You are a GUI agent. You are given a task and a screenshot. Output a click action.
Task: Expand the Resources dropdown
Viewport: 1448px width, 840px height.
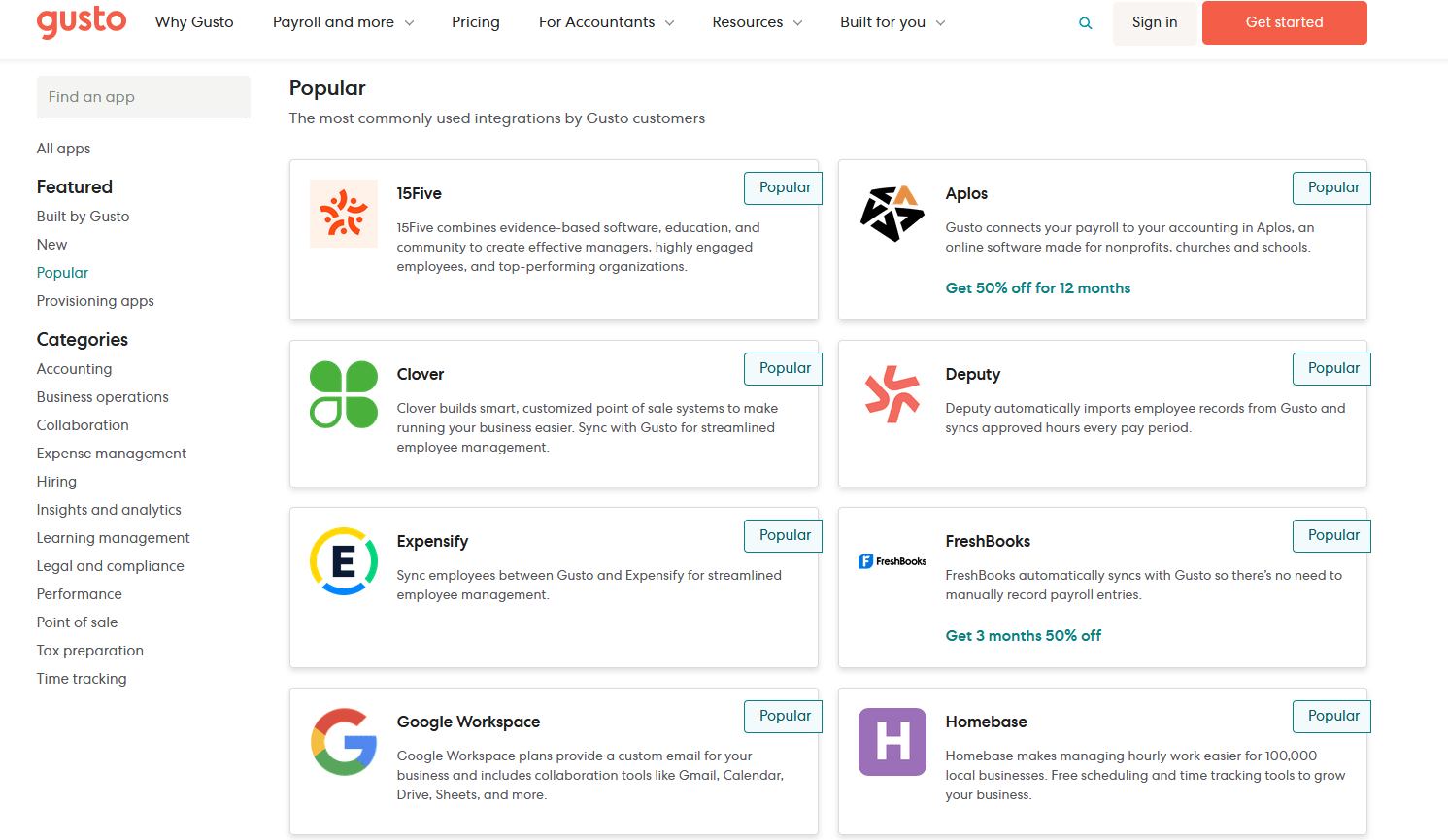pos(757,22)
